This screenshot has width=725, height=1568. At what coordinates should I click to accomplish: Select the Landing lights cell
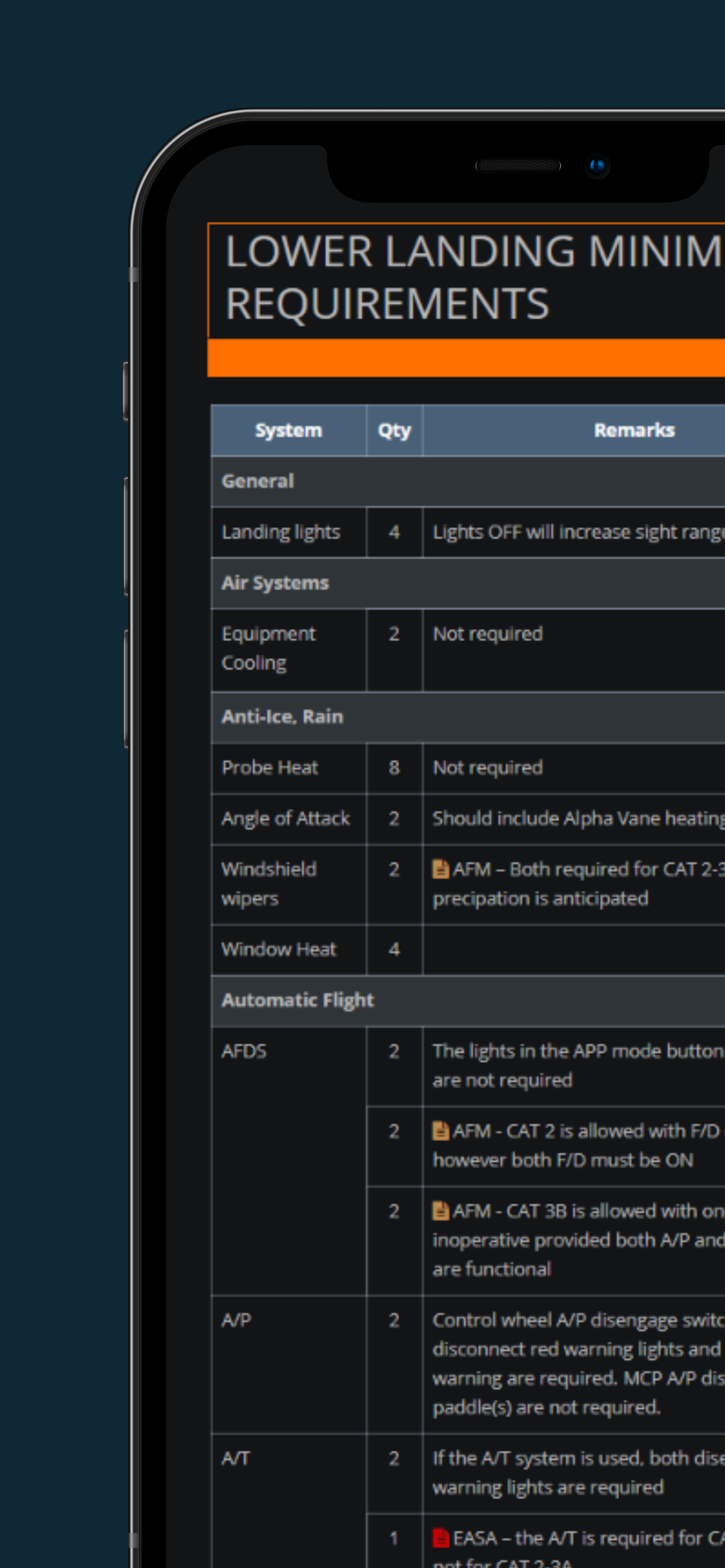[289, 532]
